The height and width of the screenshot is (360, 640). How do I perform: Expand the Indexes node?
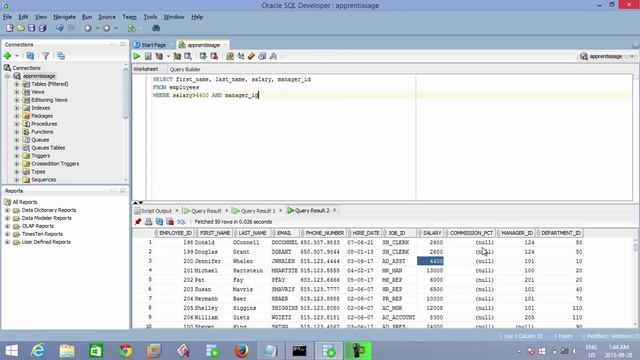click(17, 108)
